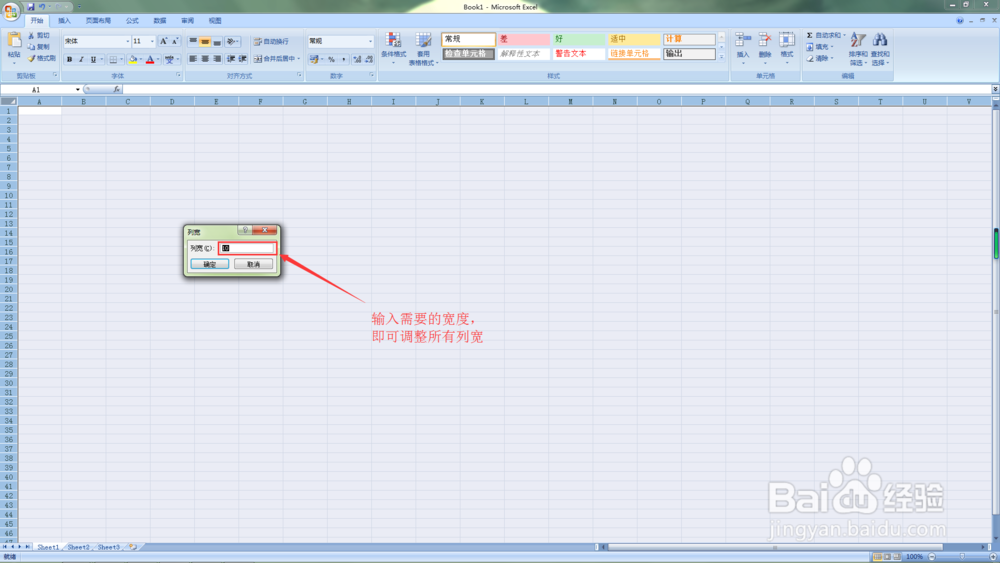Image resolution: width=1000 pixels, height=563 pixels.
Task: Decrease font size with the small A icon
Action: [175, 41]
